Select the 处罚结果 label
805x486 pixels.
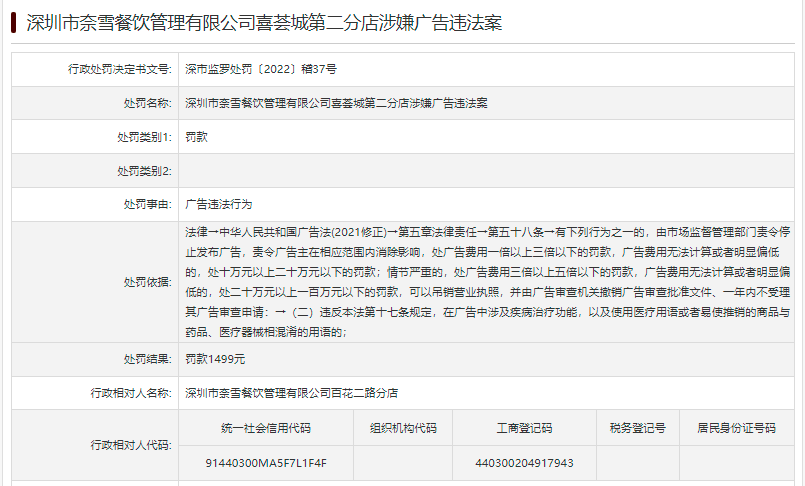[x=147, y=359]
